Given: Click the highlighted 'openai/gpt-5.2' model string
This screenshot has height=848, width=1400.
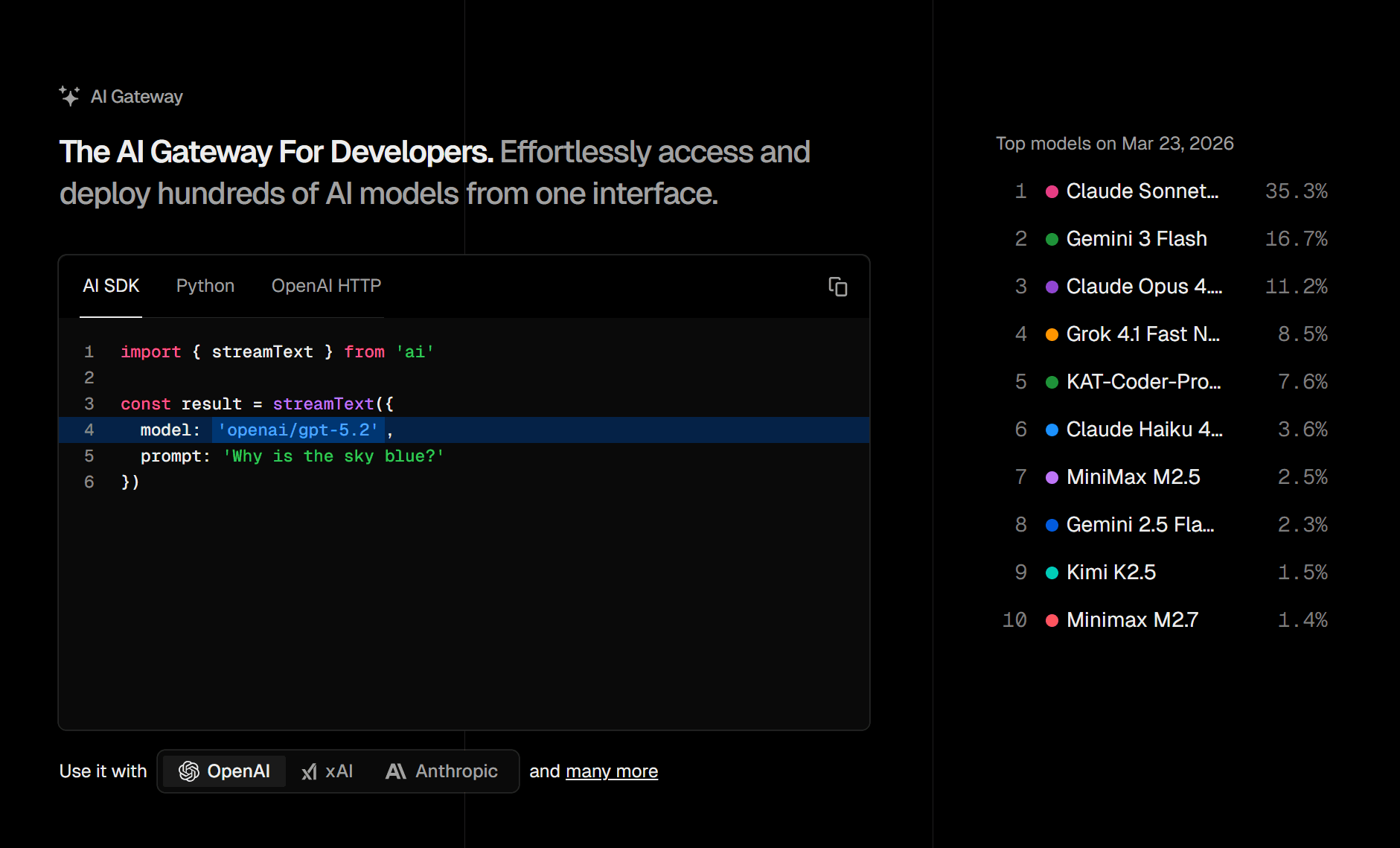Looking at the screenshot, I should pyautogui.click(x=298, y=430).
